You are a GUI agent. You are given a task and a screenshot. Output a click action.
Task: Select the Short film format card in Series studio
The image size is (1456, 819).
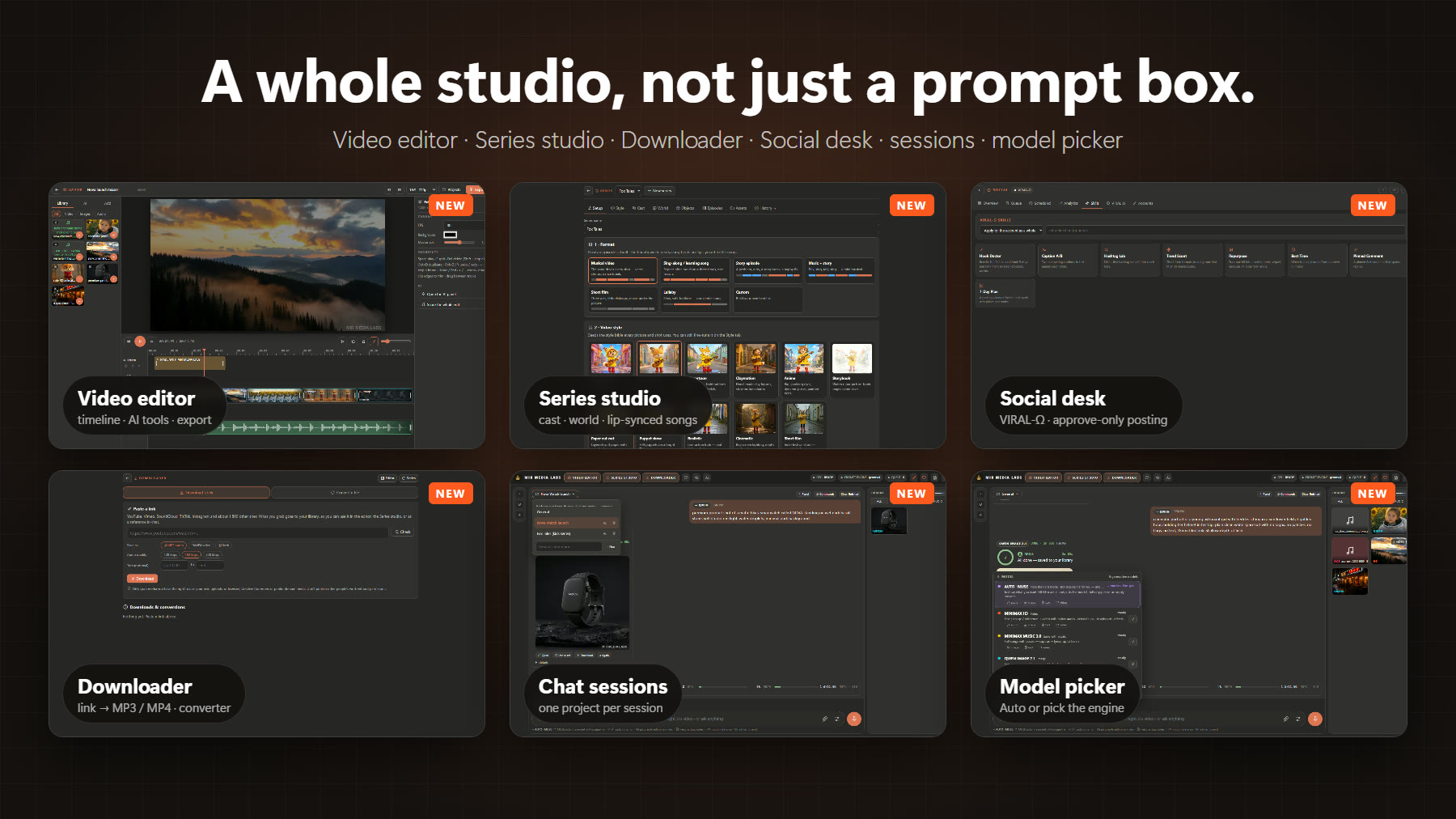(622, 299)
